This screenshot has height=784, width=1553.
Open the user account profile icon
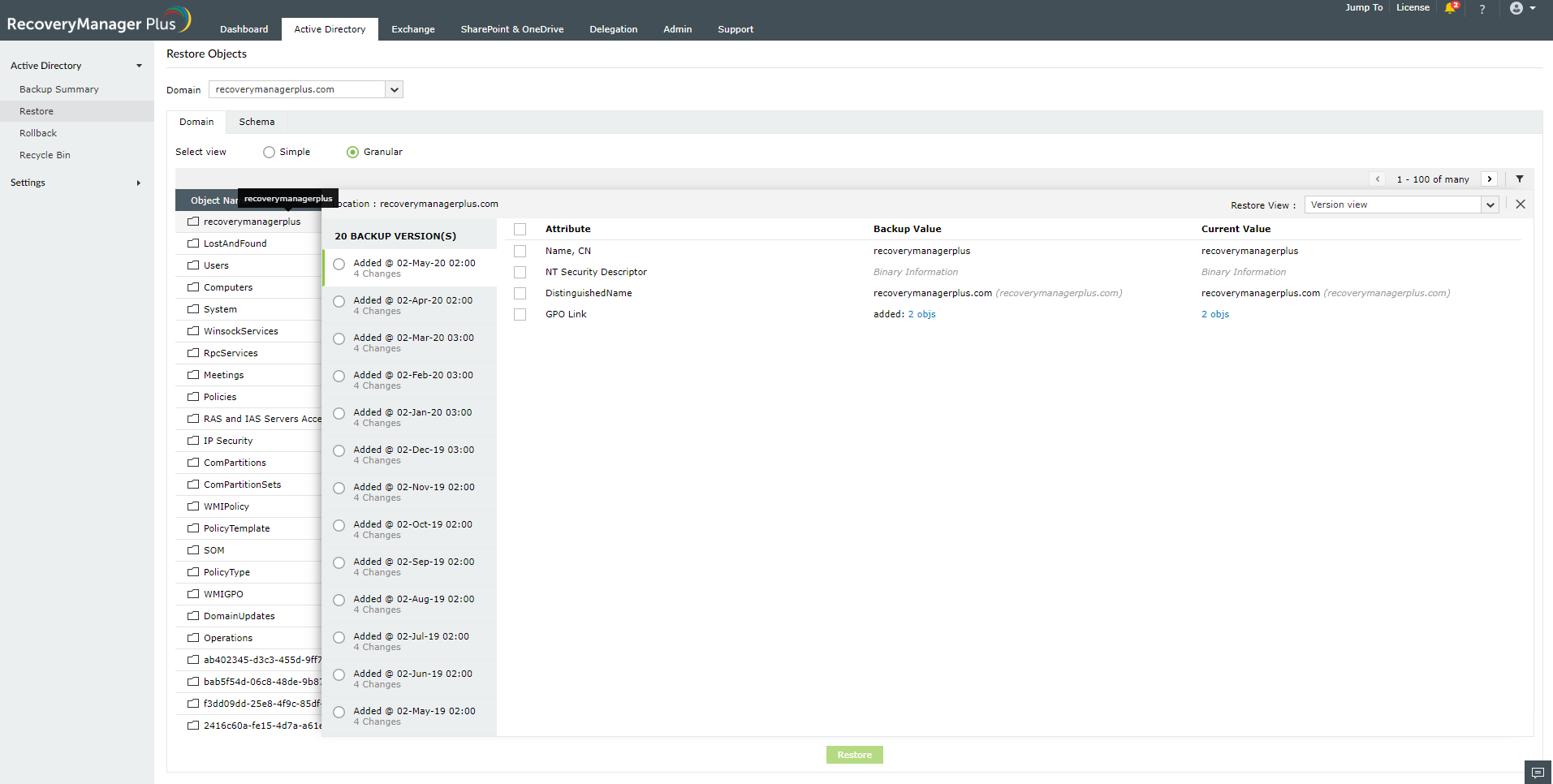pos(1516,8)
